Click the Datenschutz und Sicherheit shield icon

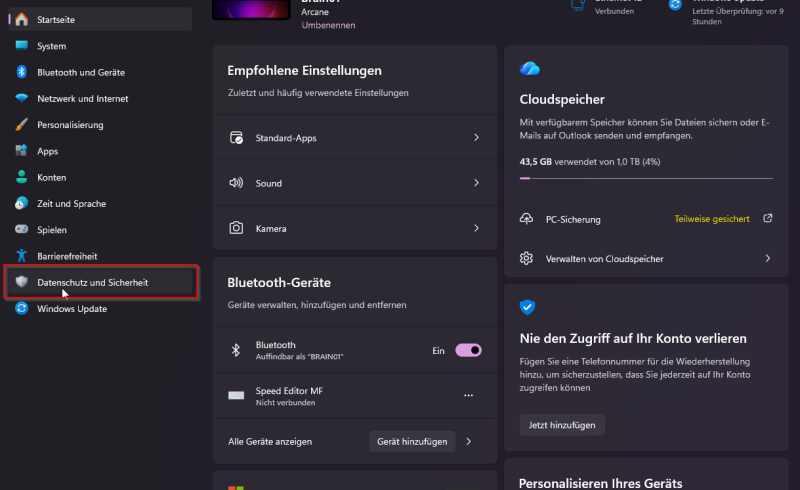(21, 282)
